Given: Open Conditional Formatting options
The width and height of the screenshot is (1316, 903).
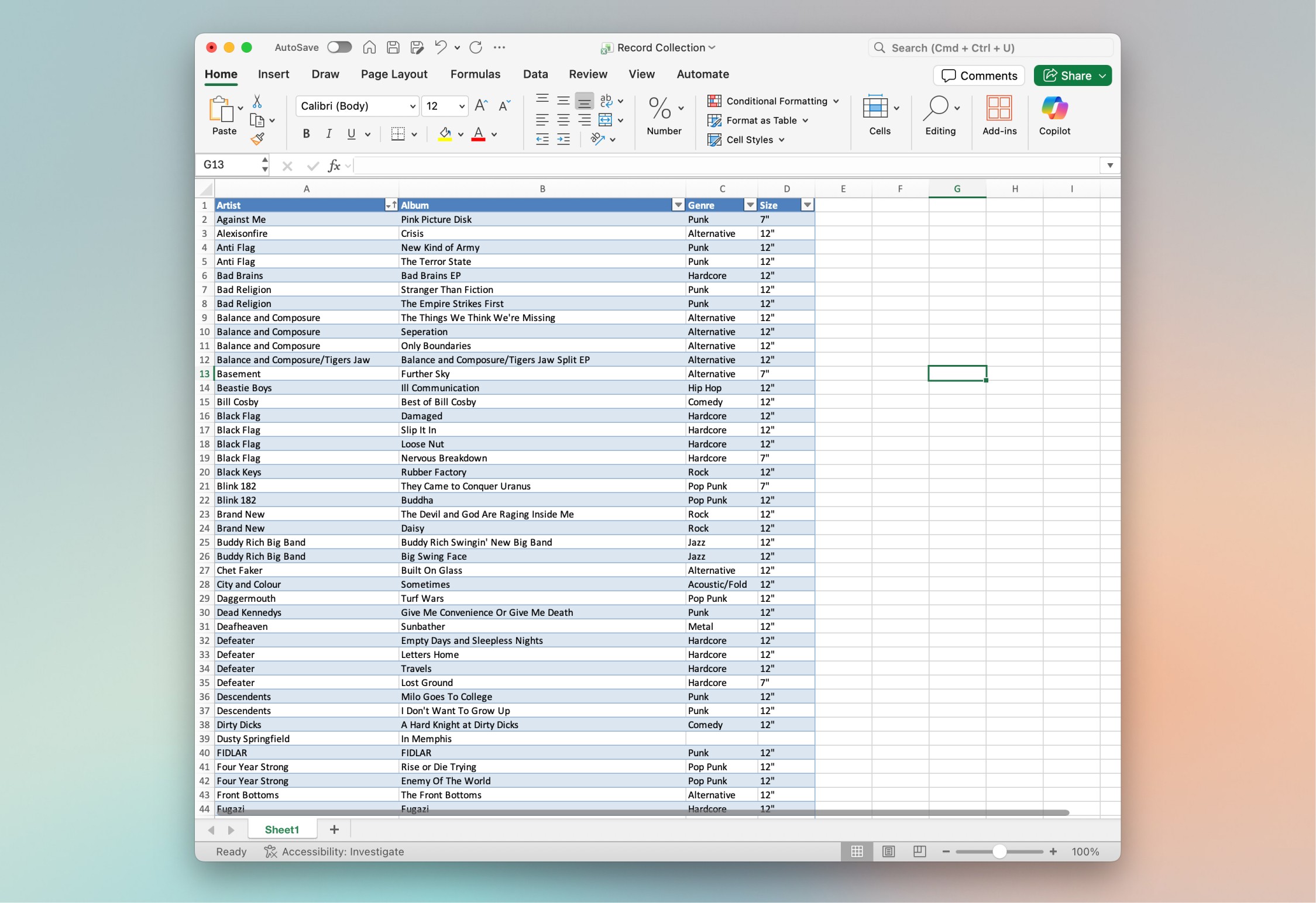Looking at the screenshot, I should click(x=774, y=101).
